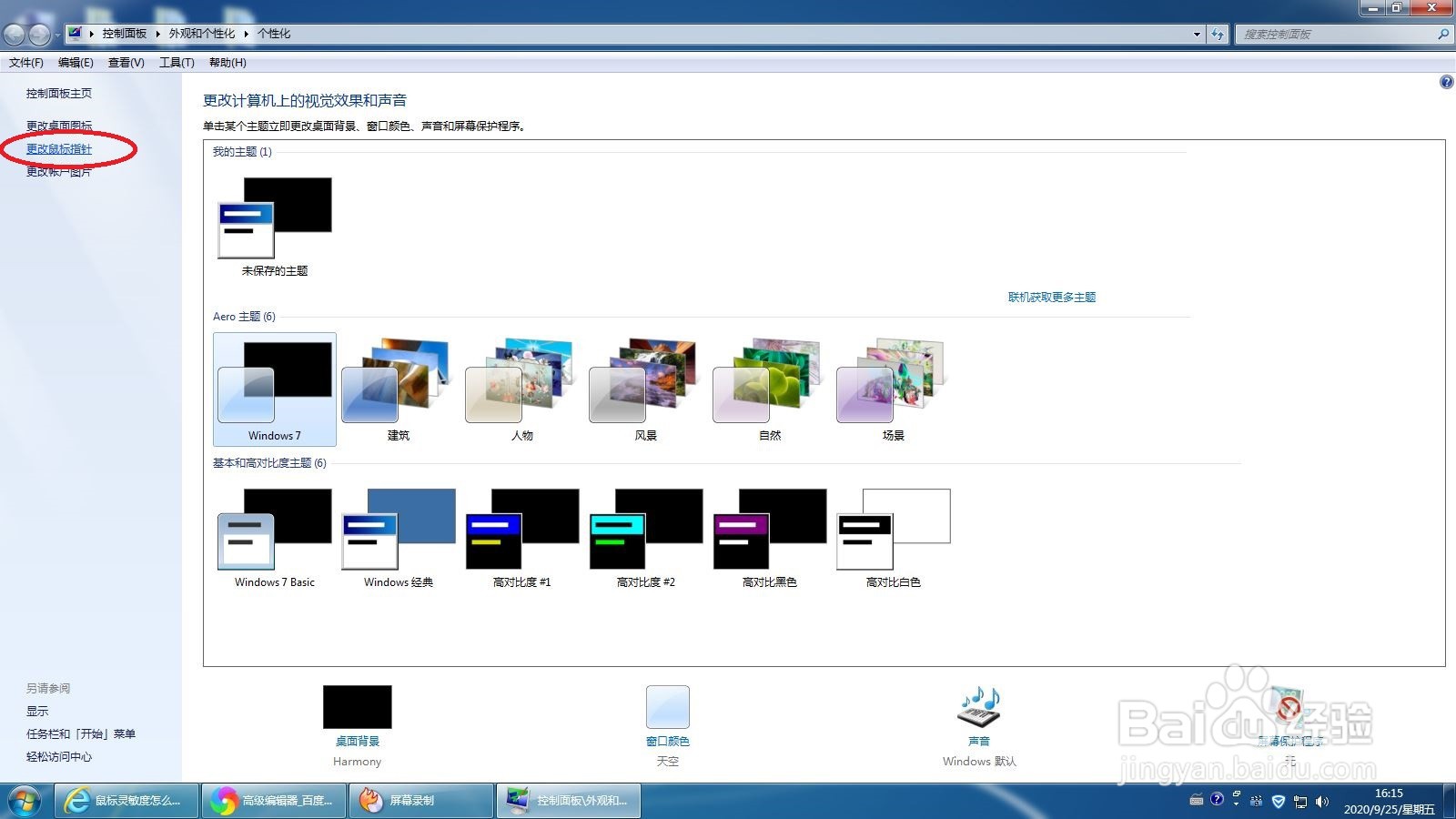Switch to 高级编辑器 browser taskbar item
Screen dimensions: 1456x819
274,801
